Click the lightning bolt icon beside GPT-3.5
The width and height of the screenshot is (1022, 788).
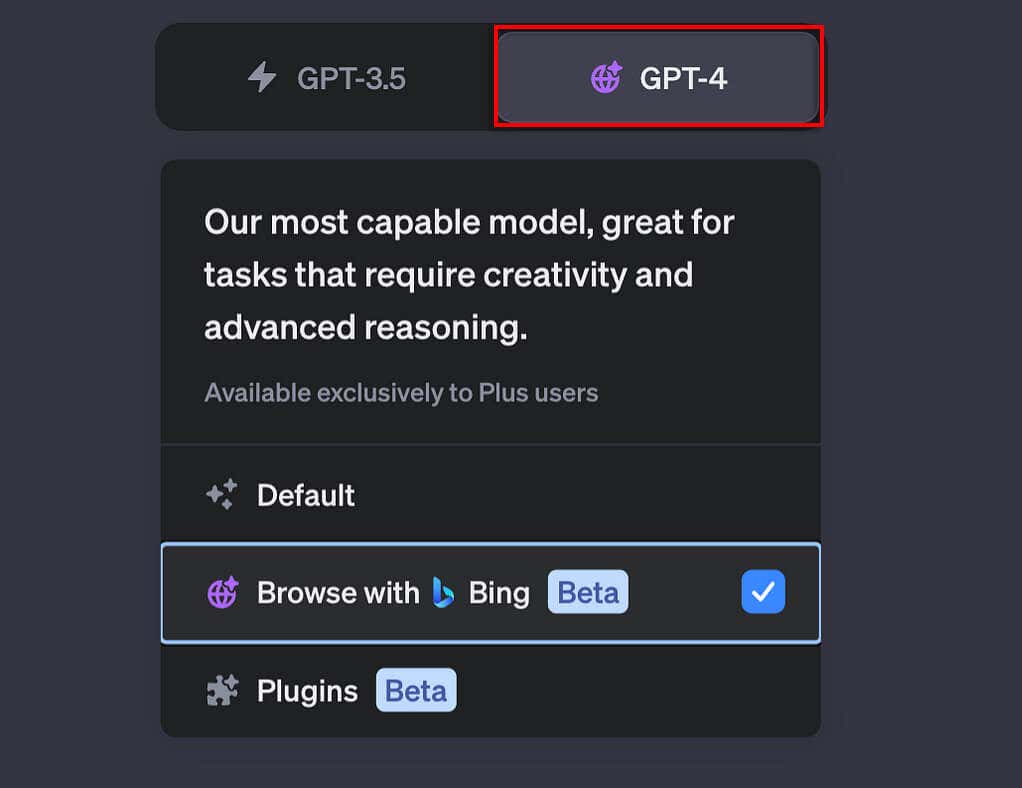262,78
